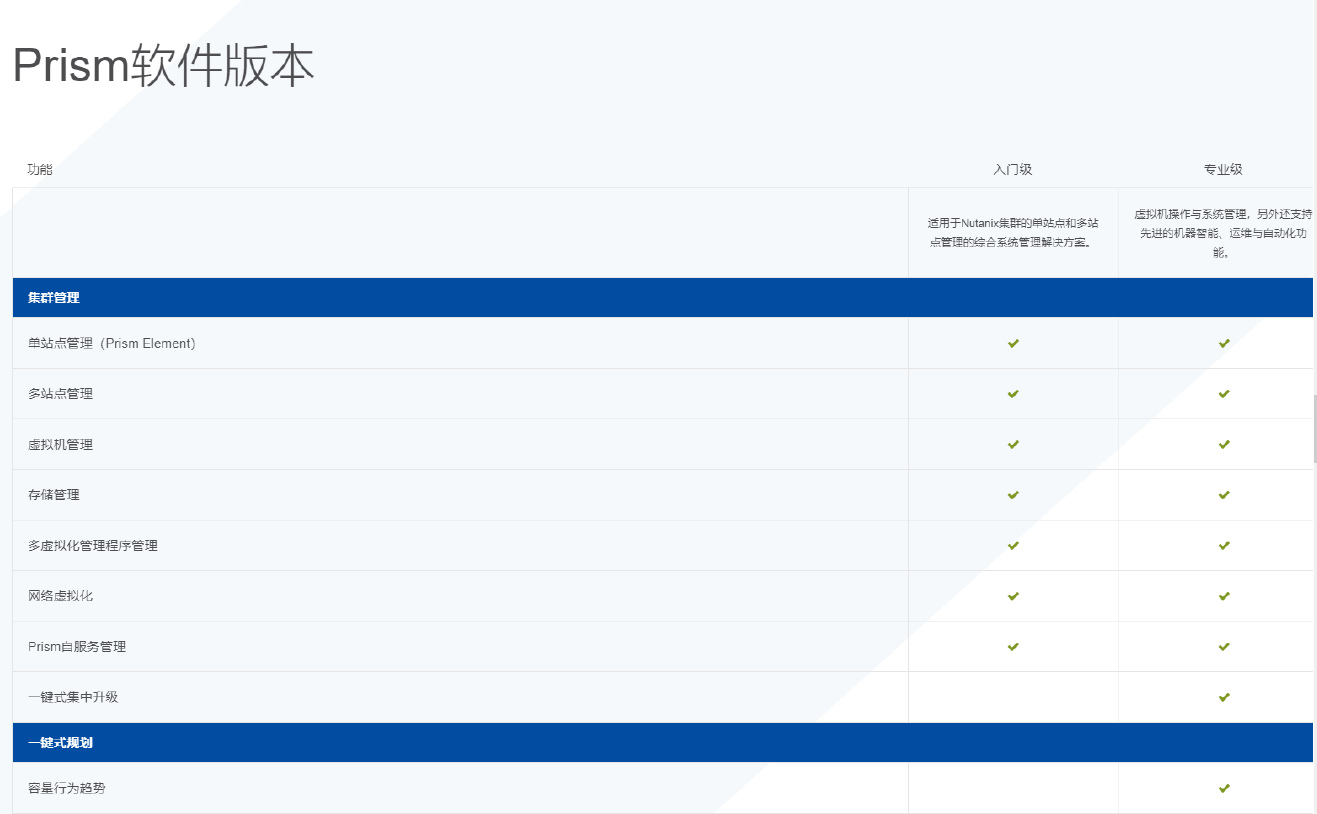Click the 专业级 description starting 虚拟机操作与系统管理
The width and height of the screenshot is (1317, 814).
1223,233
